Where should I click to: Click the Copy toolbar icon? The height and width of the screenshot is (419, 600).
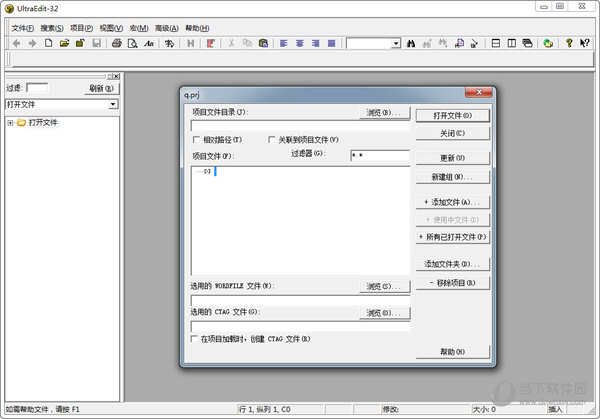click(247, 43)
